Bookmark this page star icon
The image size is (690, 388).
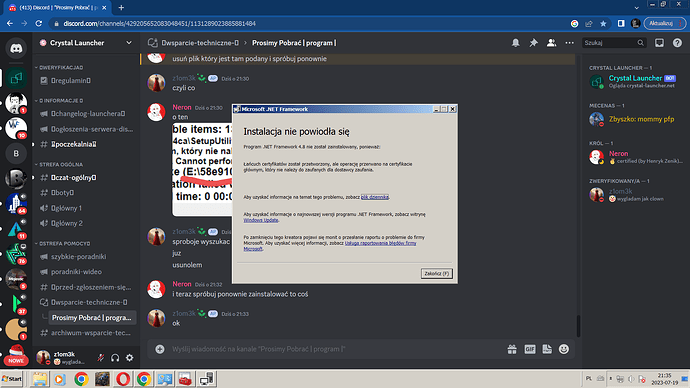pos(603,23)
